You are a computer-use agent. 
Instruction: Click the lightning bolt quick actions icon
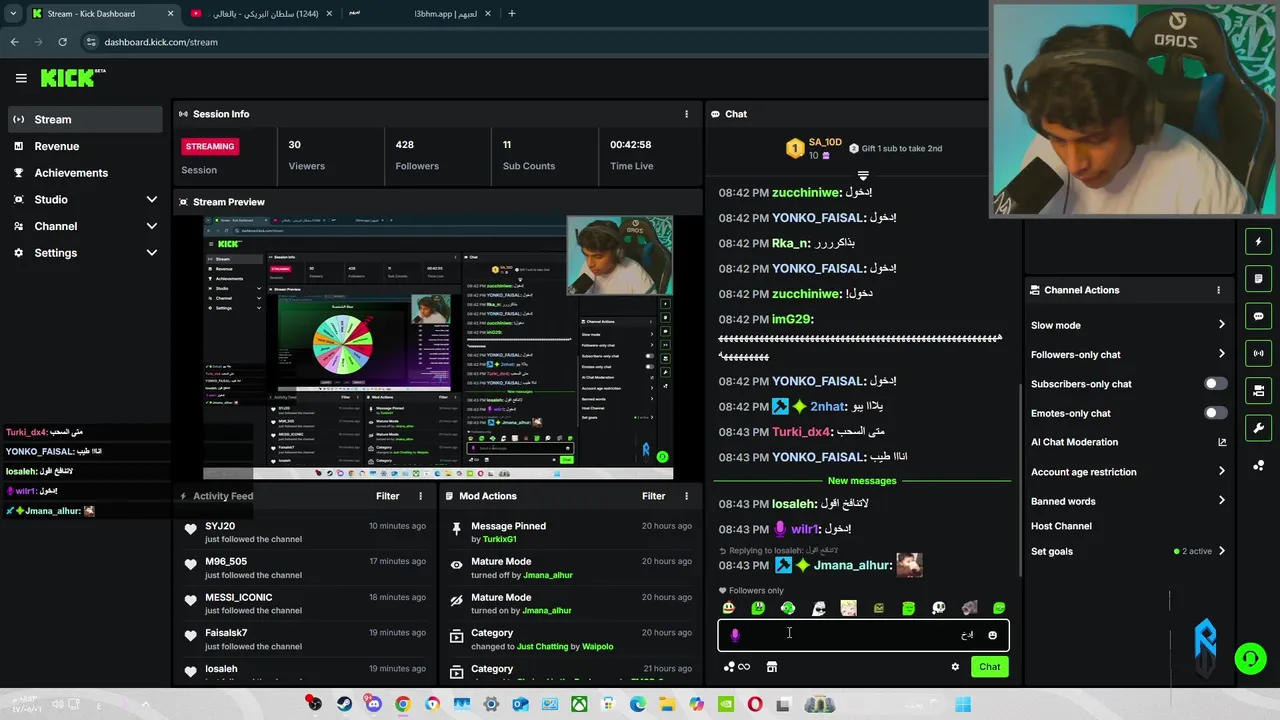click(x=1258, y=242)
